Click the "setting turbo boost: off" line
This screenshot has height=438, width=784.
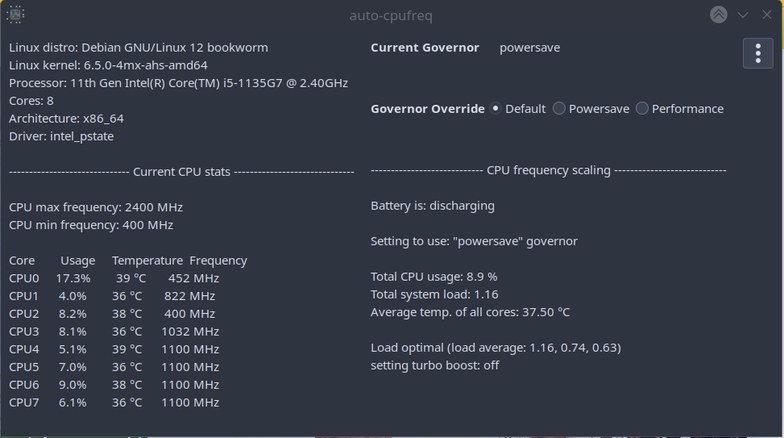coord(434,366)
